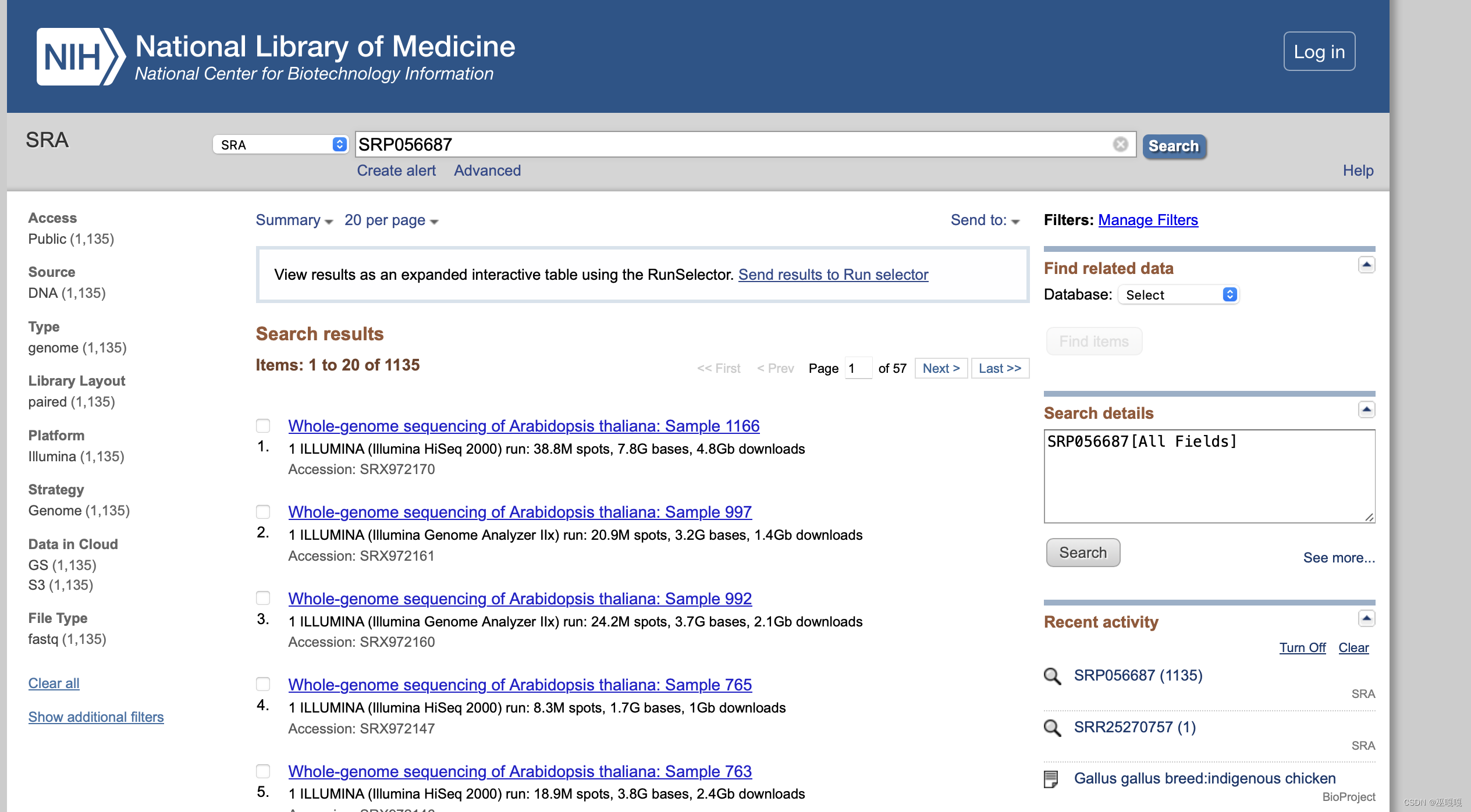The width and height of the screenshot is (1471, 812).
Task: Open the 20 per page menu
Action: click(390, 220)
